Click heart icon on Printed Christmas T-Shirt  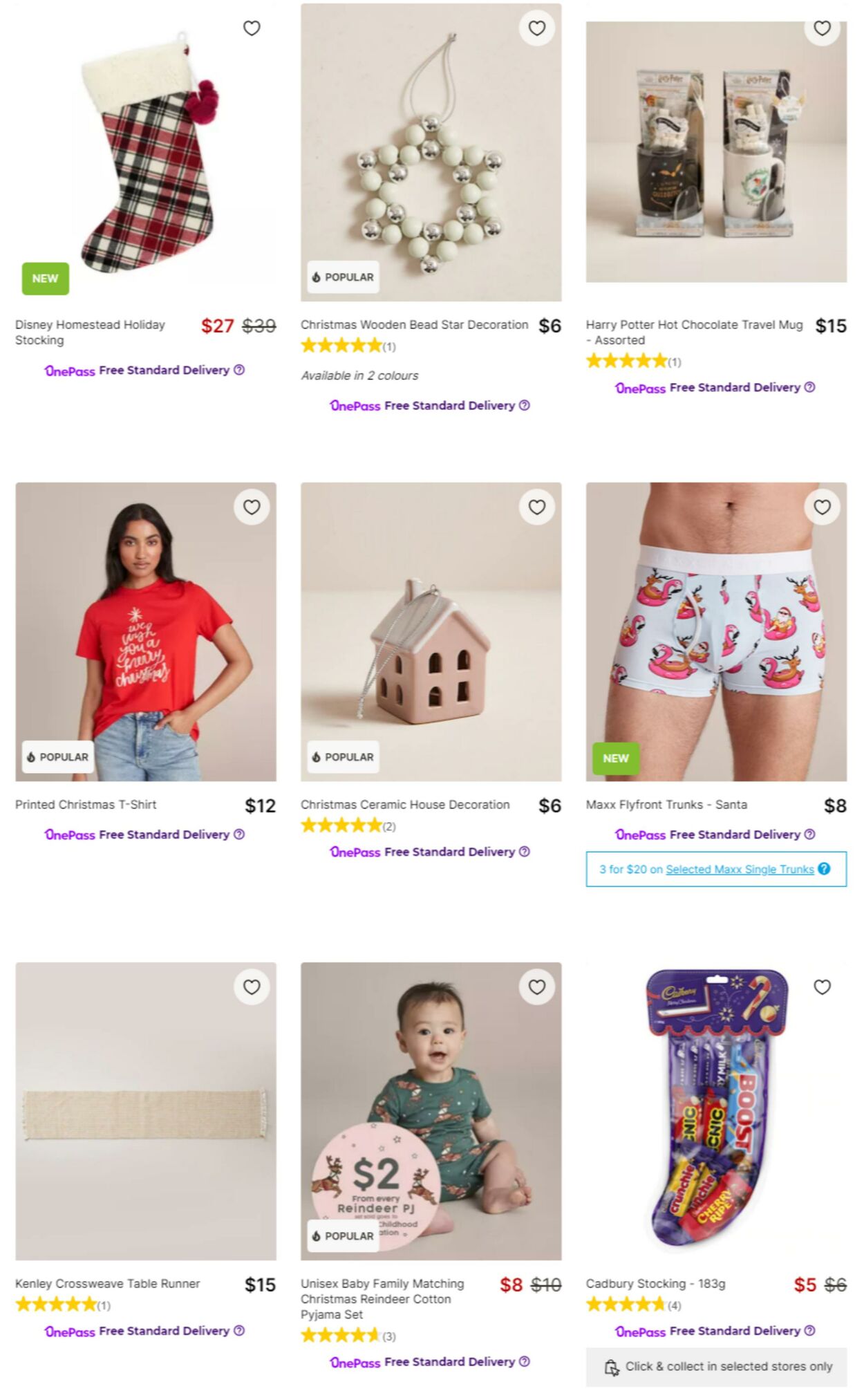pos(252,507)
